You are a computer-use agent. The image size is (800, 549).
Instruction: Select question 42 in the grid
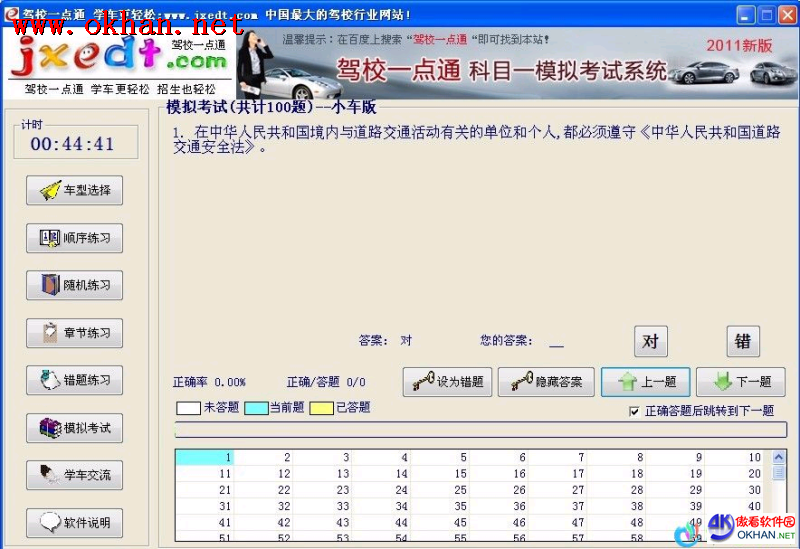[263, 523]
